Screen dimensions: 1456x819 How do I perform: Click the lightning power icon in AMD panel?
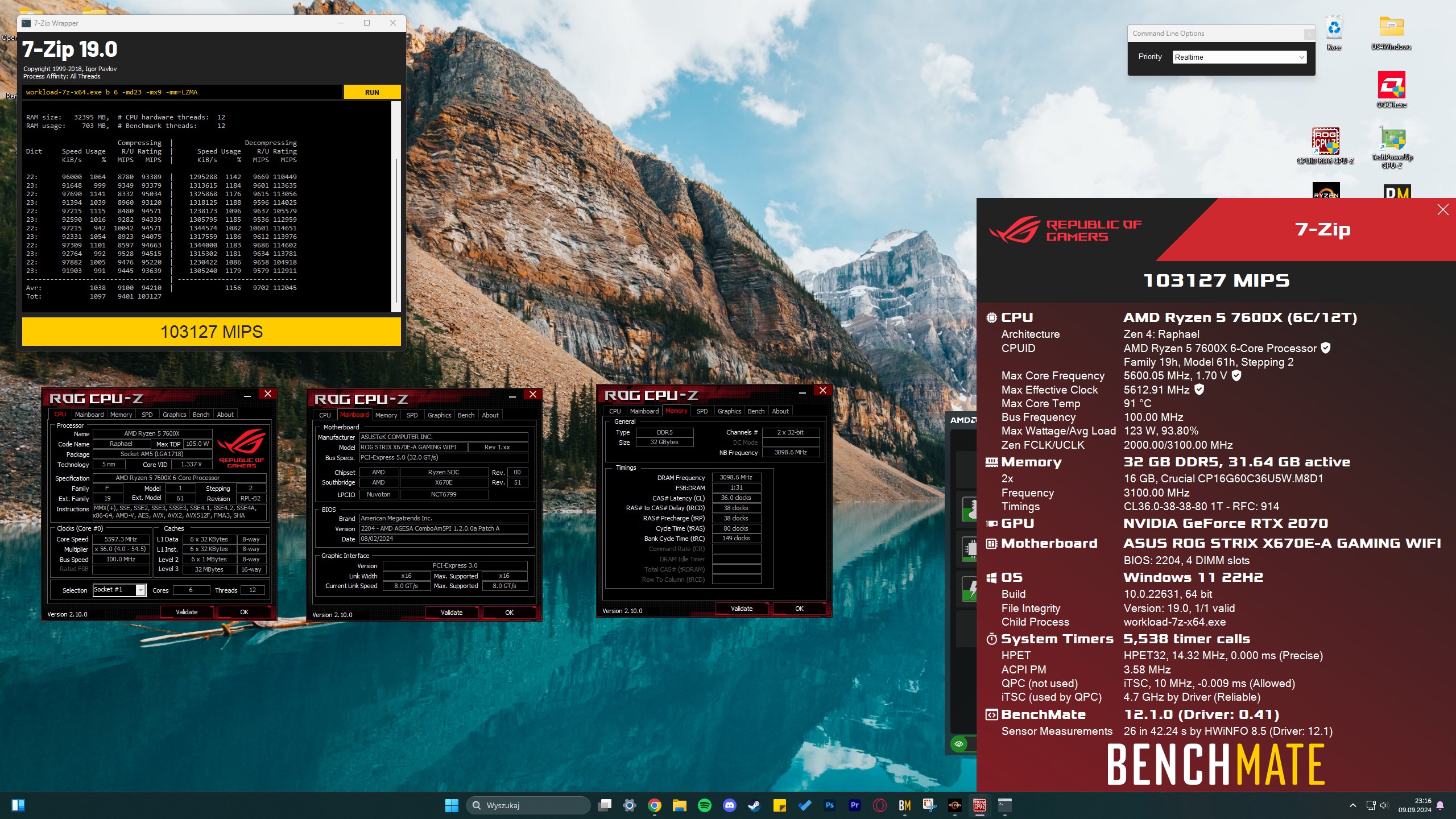(x=969, y=589)
